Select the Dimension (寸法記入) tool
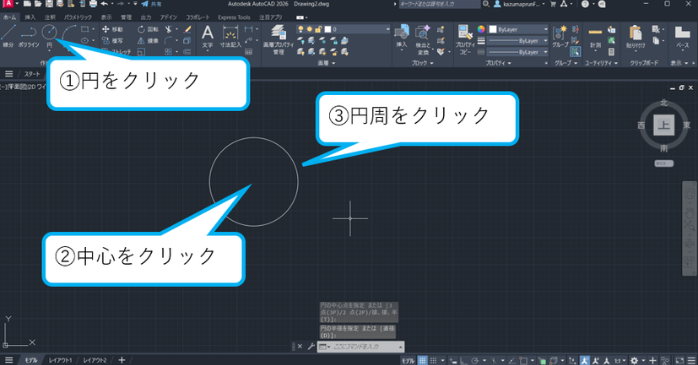The image size is (698, 365). pyautogui.click(x=230, y=36)
